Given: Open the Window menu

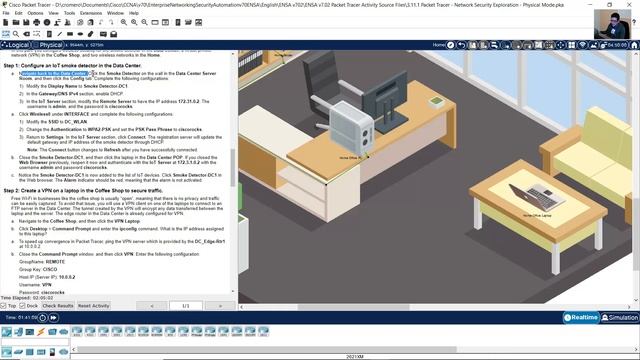Looking at the screenshot, I should pyautogui.click(x=116, y=13).
